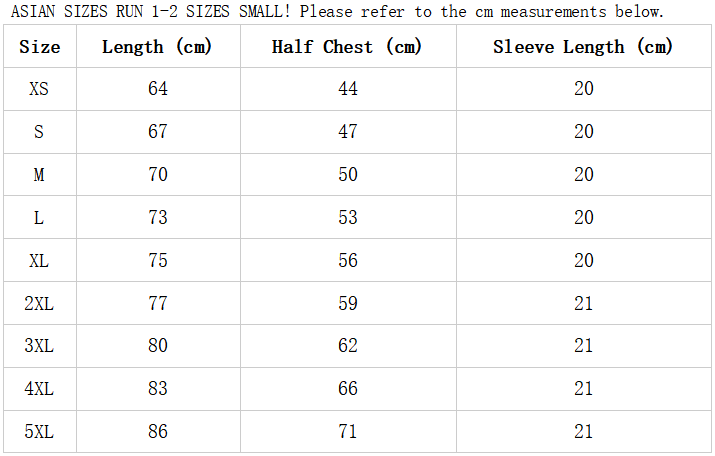Select the S size cell
This screenshot has width=715, height=456.
pyautogui.click(x=39, y=132)
